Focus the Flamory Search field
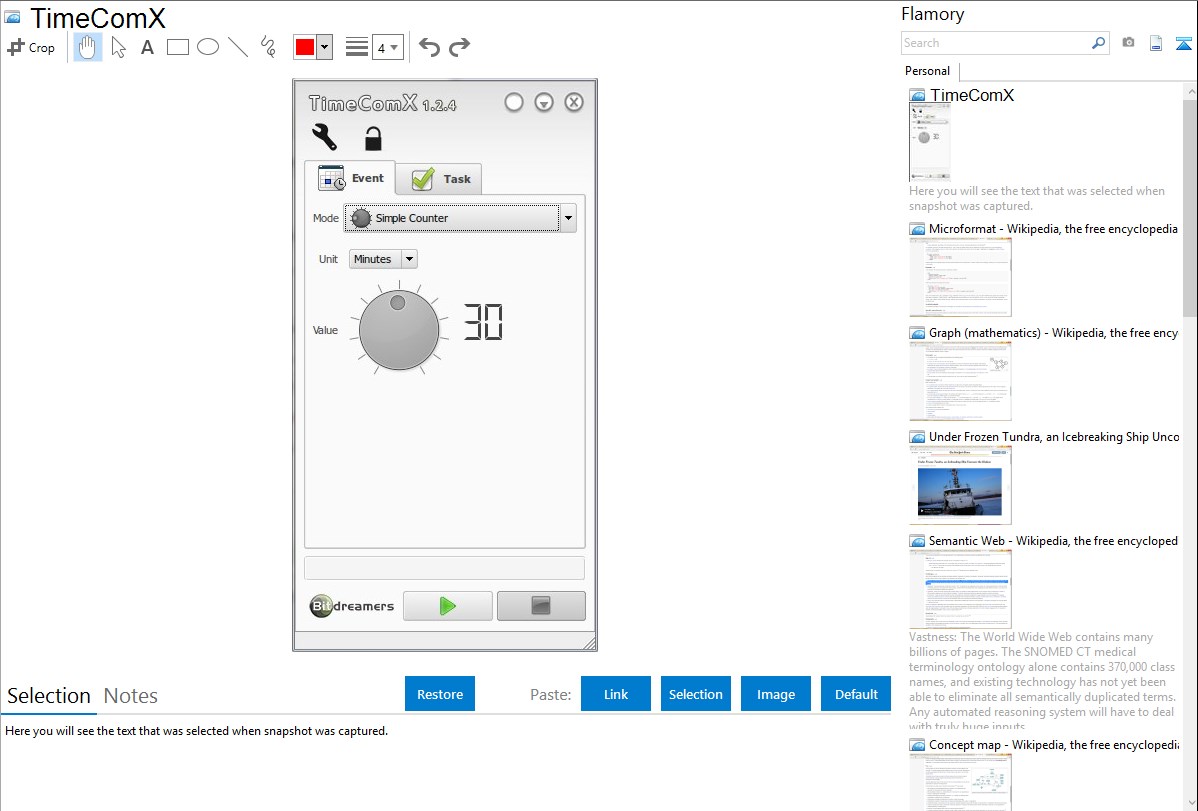 click(x=996, y=43)
